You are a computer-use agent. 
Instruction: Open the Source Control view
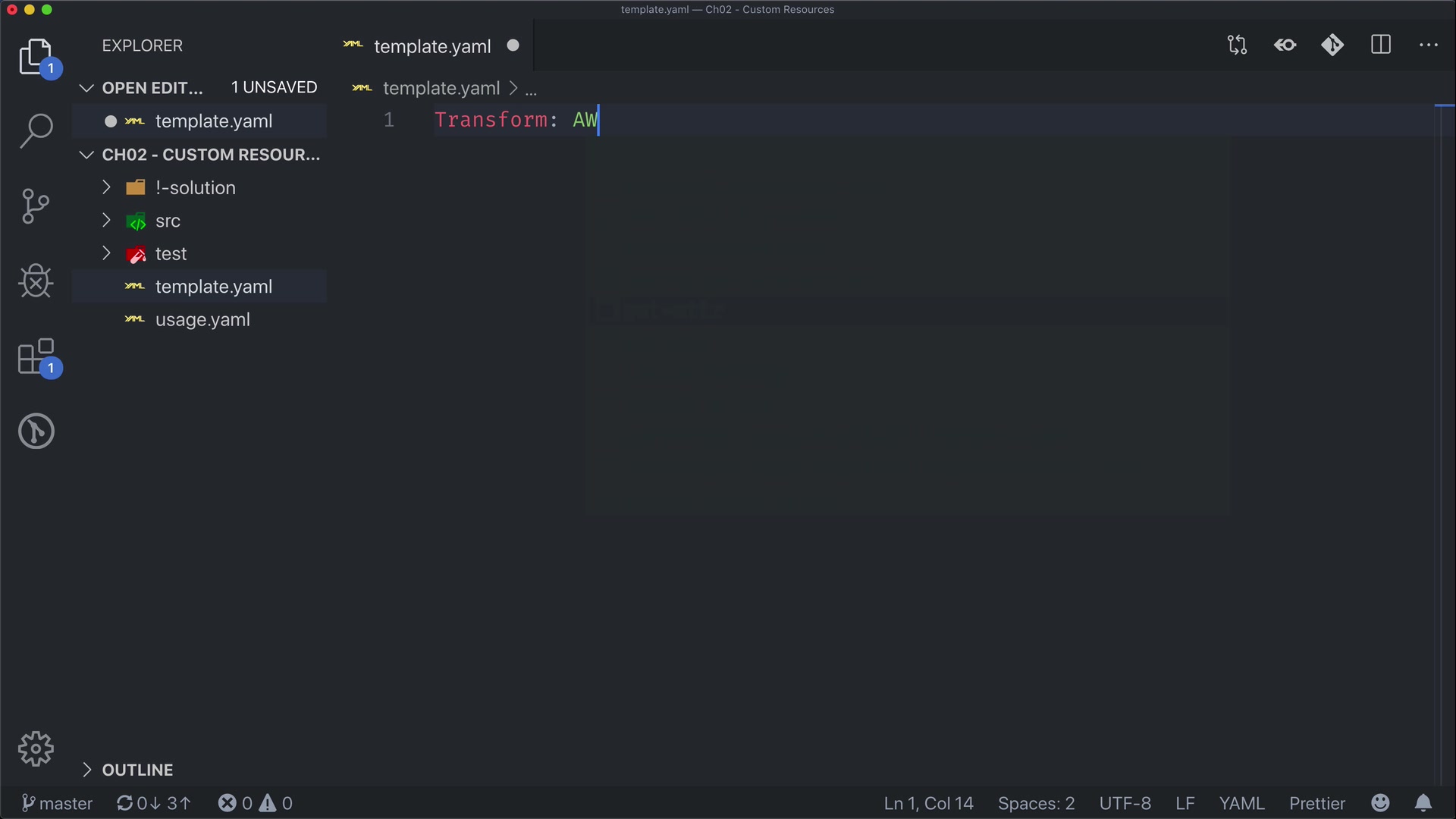36,206
